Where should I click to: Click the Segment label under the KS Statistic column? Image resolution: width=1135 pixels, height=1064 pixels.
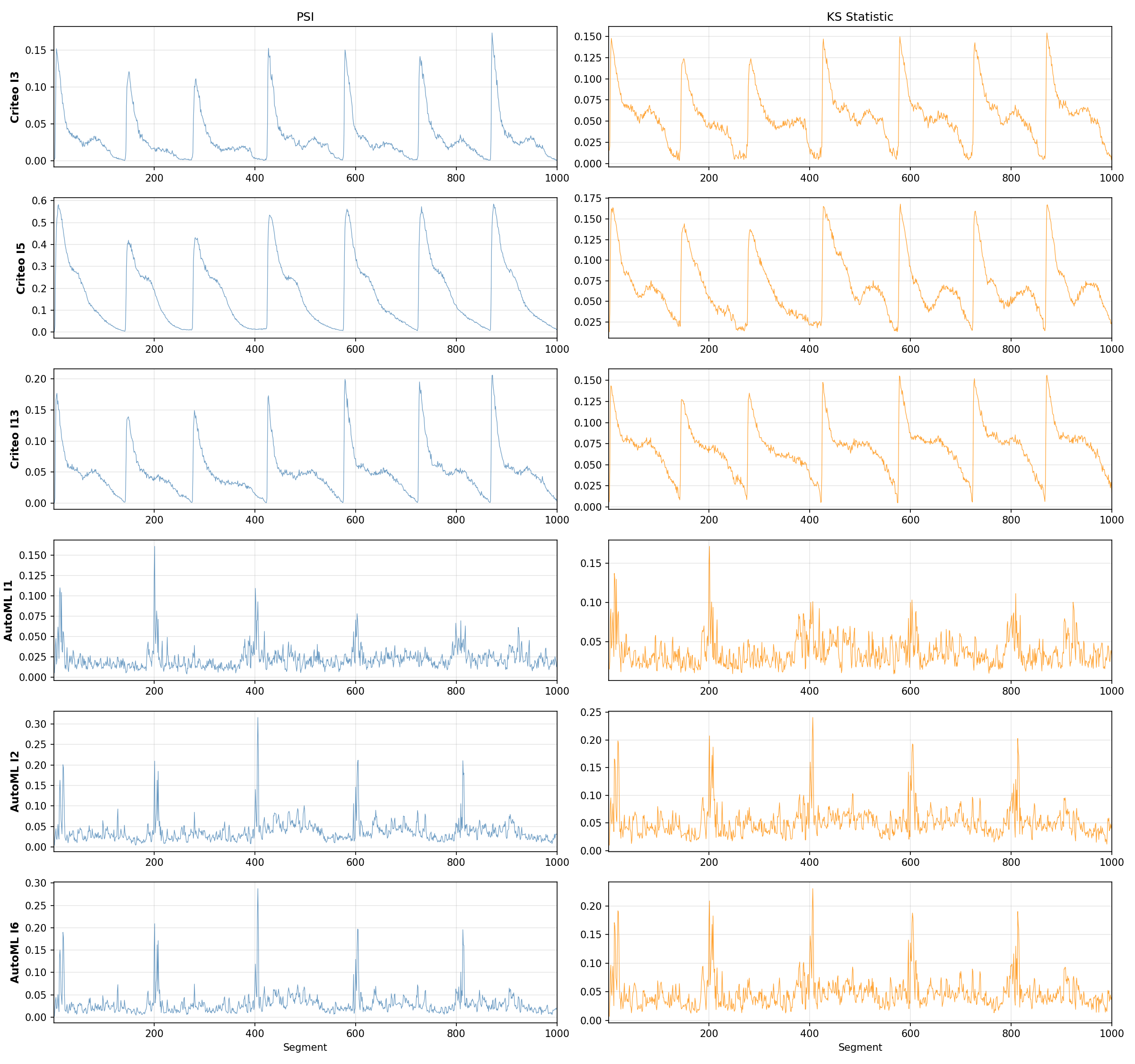pyautogui.click(x=859, y=1047)
